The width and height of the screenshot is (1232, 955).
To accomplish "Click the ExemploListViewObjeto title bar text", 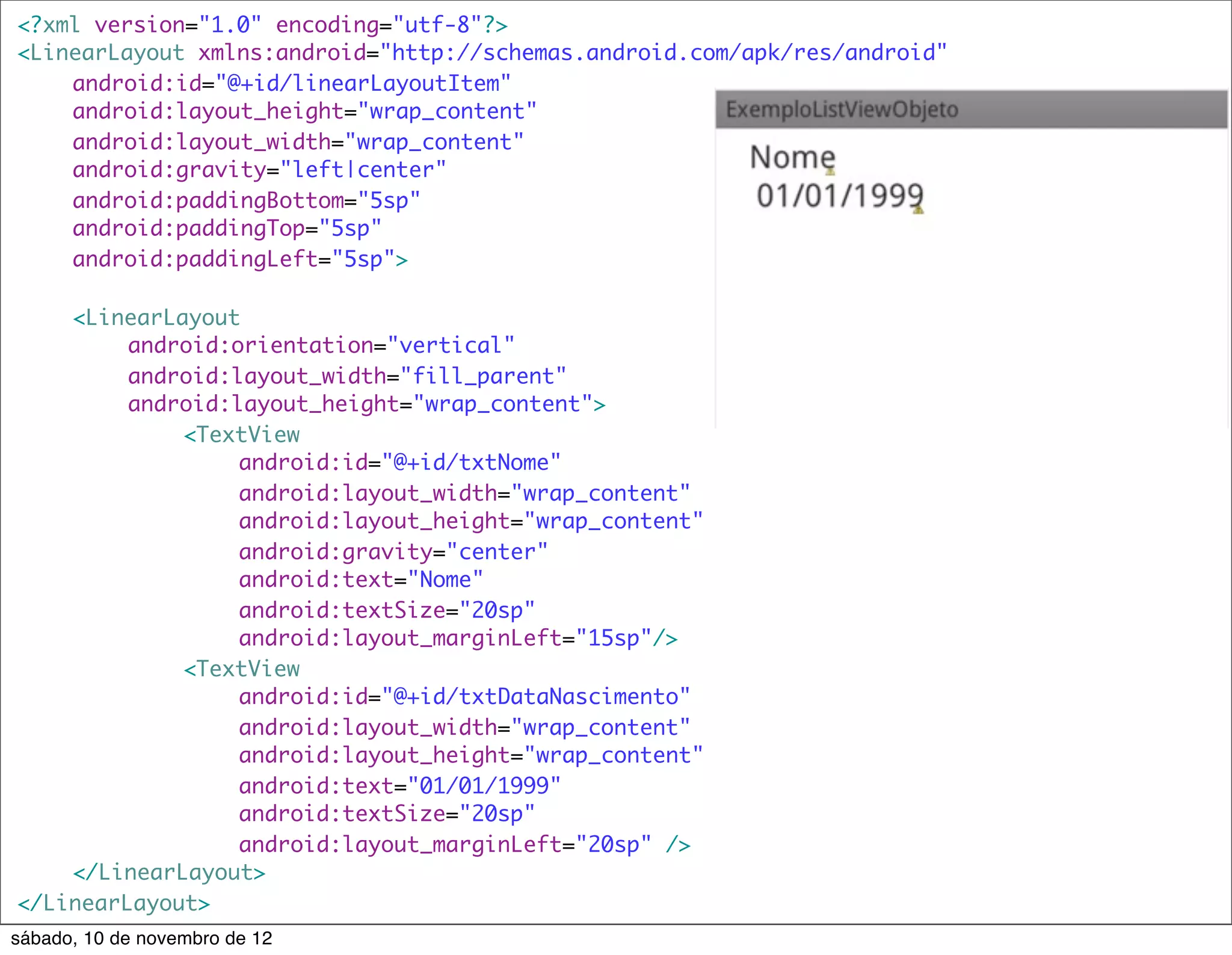I will point(842,110).
